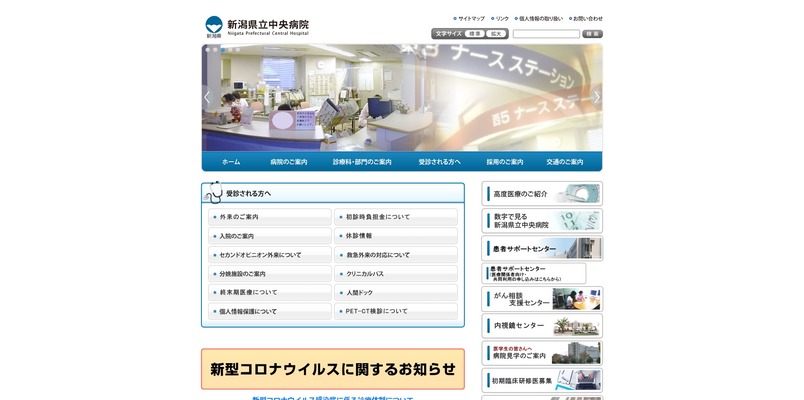Open 内視鏡センター banner
The height and width of the screenshot is (400, 804).
542,326
